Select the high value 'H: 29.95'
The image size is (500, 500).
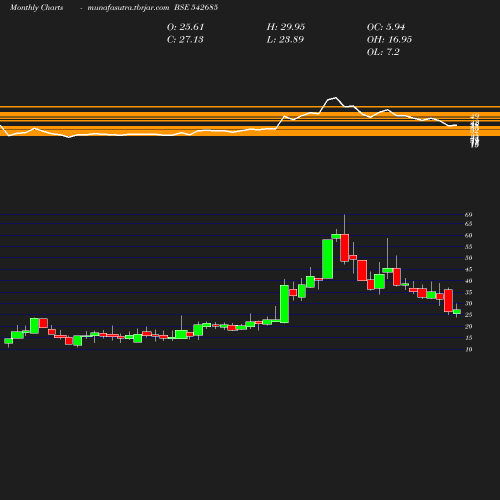286,27
